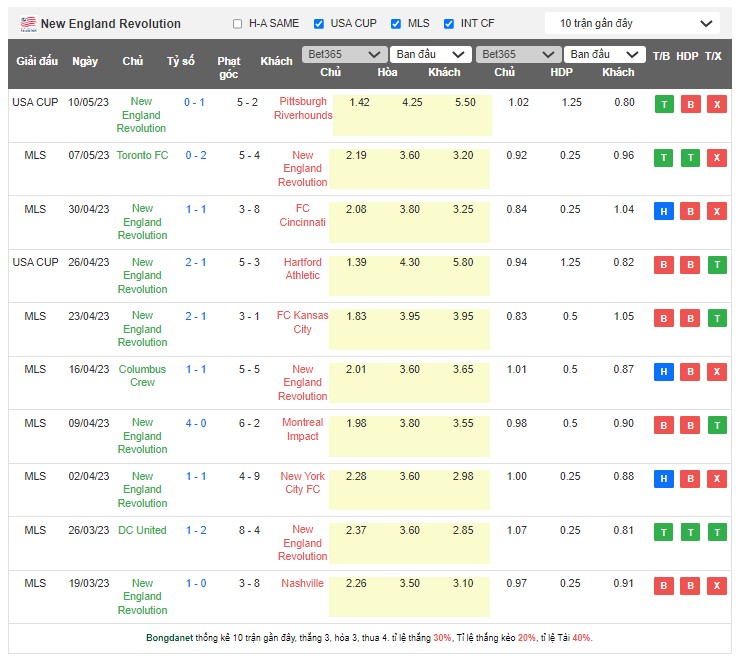
Task: Click red X badge in Toronto FC row
Action: click(x=716, y=157)
